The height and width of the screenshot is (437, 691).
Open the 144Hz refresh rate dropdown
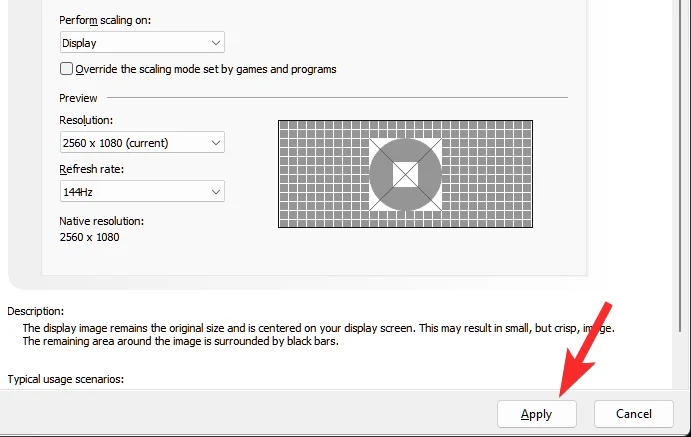pyautogui.click(x=142, y=191)
